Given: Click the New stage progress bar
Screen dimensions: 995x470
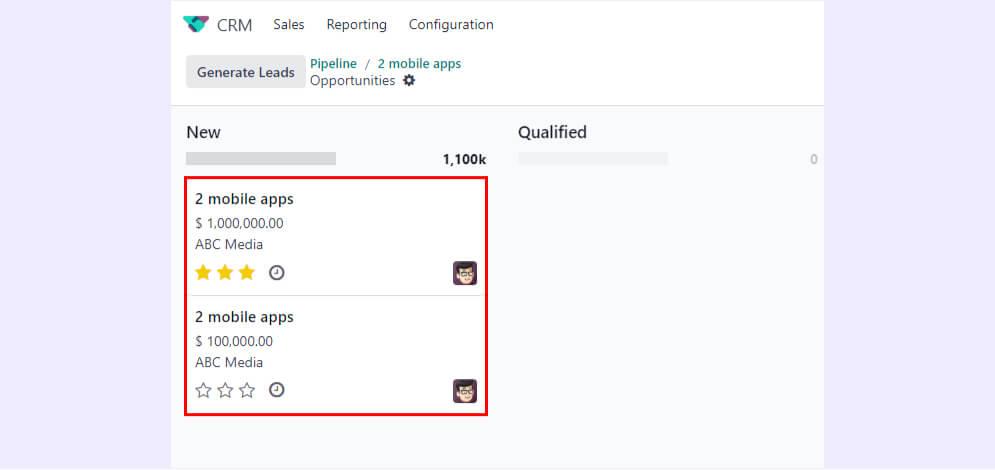Looking at the screenshot, I should pyautogui.click(x=261, y=158).
